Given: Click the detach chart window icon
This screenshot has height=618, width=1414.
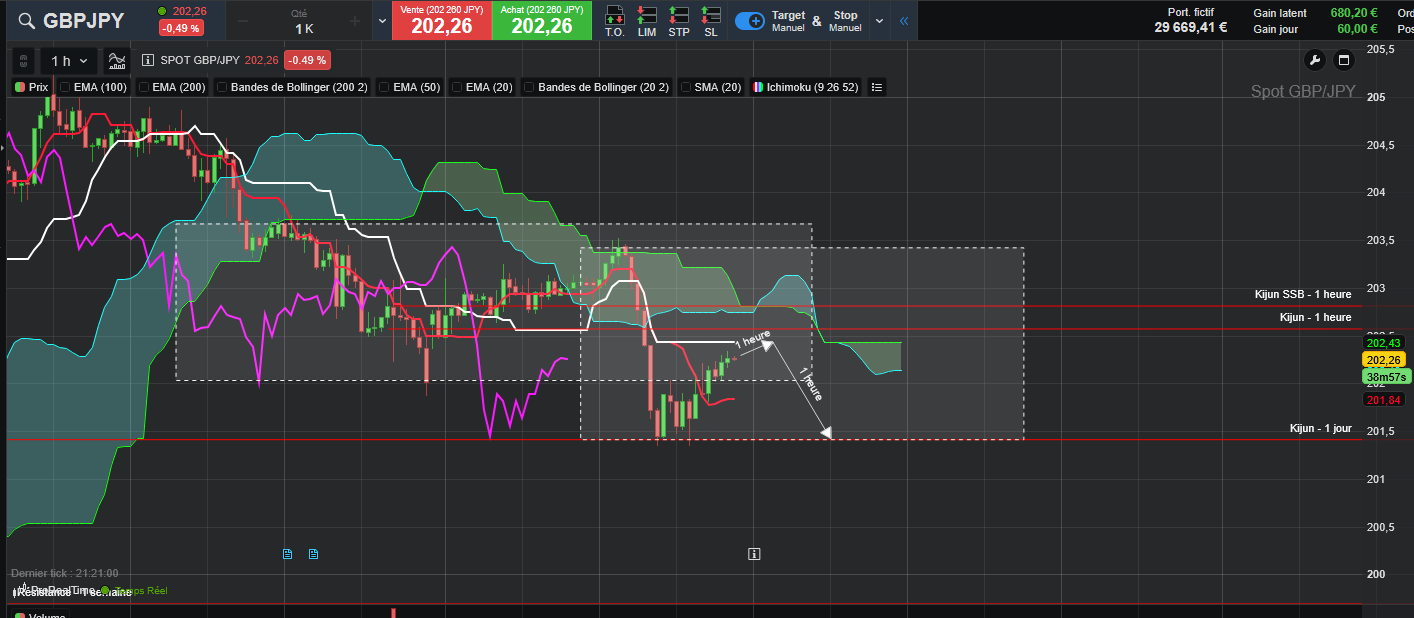Looking at the screenshot, I should [x=1344, y=60].
